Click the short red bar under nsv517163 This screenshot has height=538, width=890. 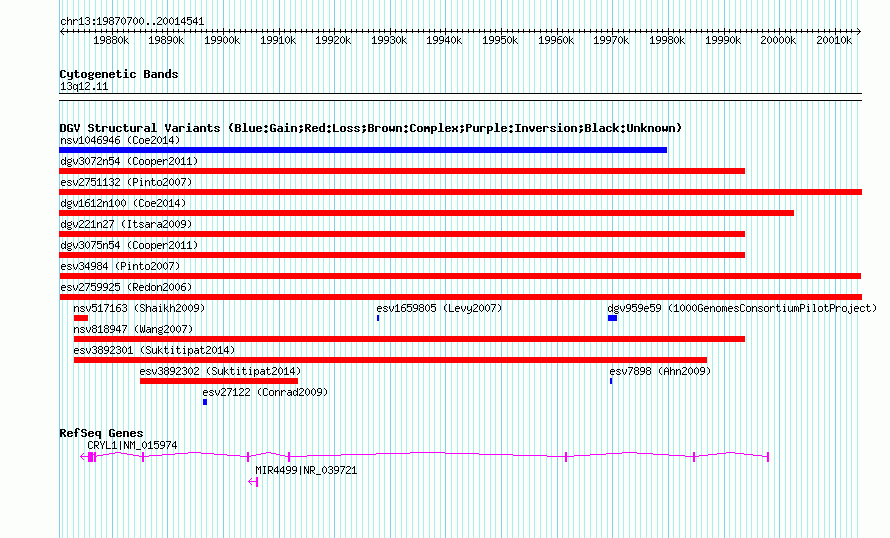click(81, 318)
